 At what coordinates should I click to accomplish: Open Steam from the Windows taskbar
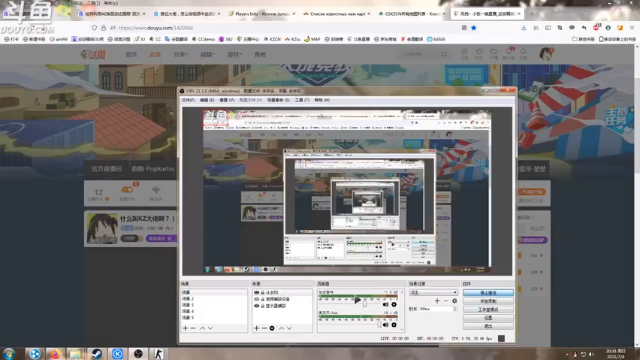96,353
